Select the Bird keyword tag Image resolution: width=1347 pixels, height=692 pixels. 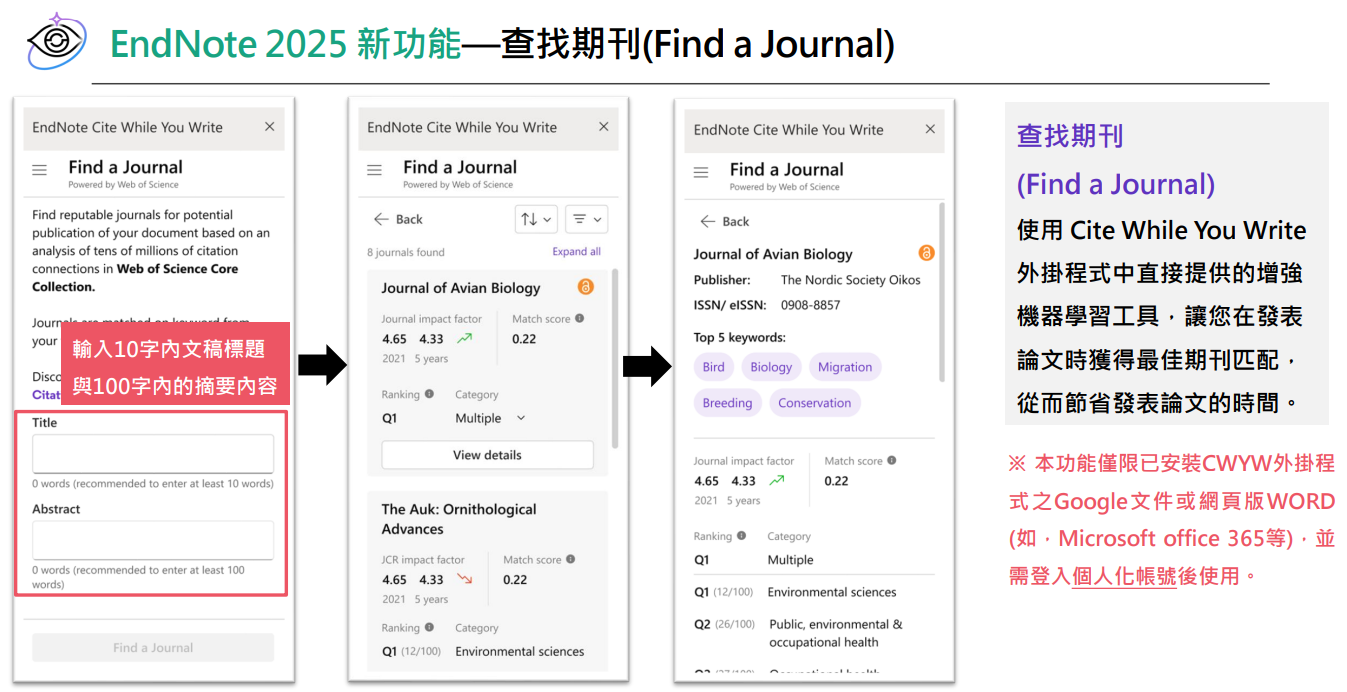(713, 367)
